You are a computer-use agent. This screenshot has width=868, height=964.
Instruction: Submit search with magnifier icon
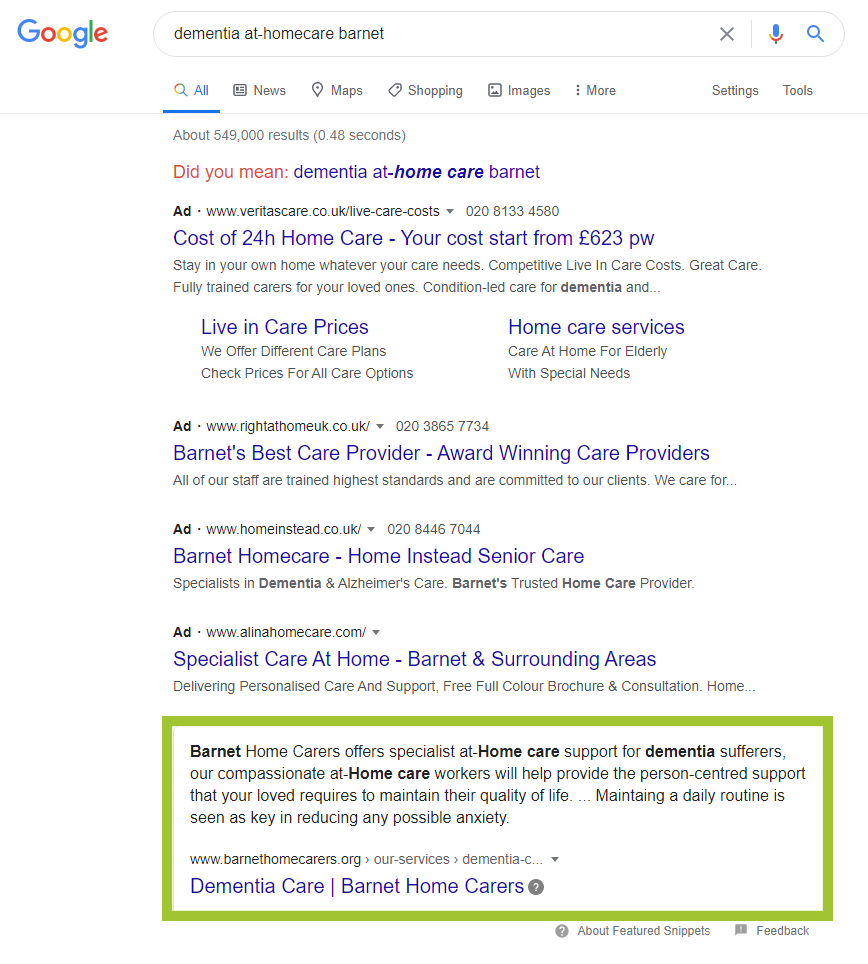click(815, 34)
